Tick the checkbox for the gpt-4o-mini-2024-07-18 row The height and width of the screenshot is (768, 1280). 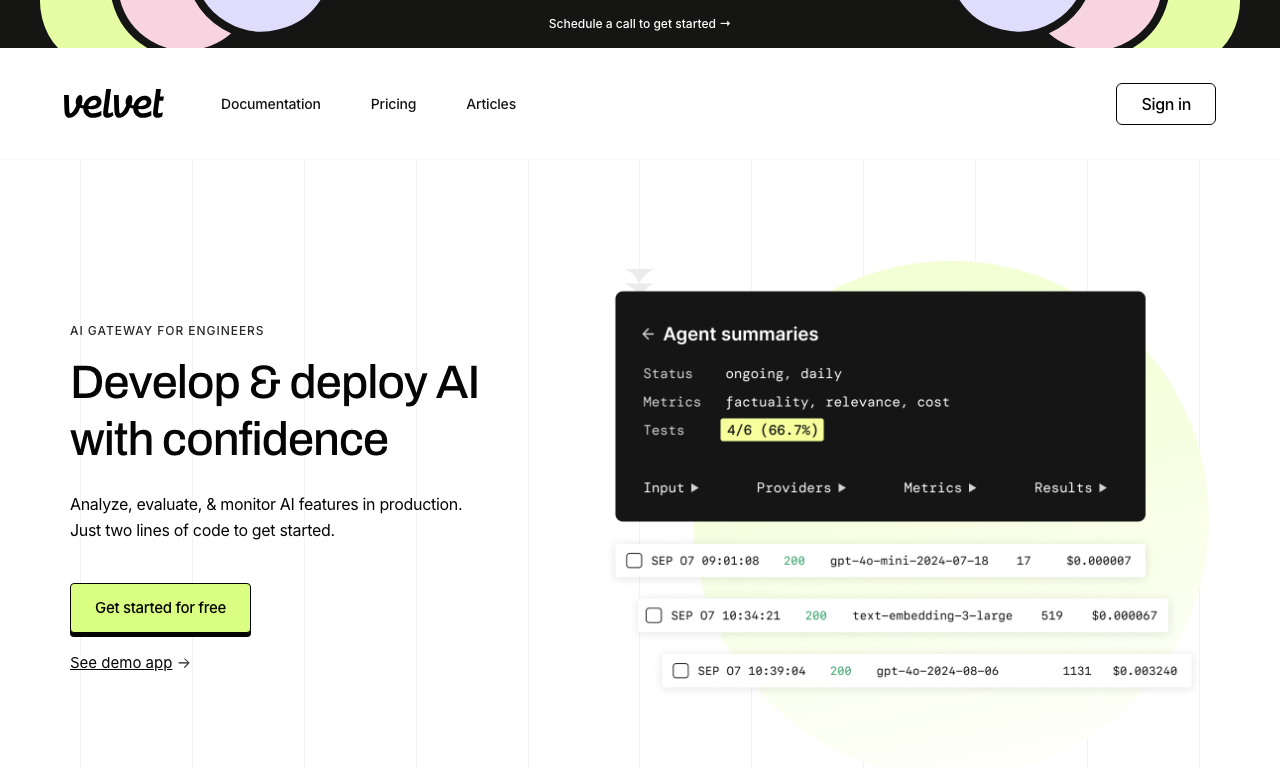(x=634, y=560)
